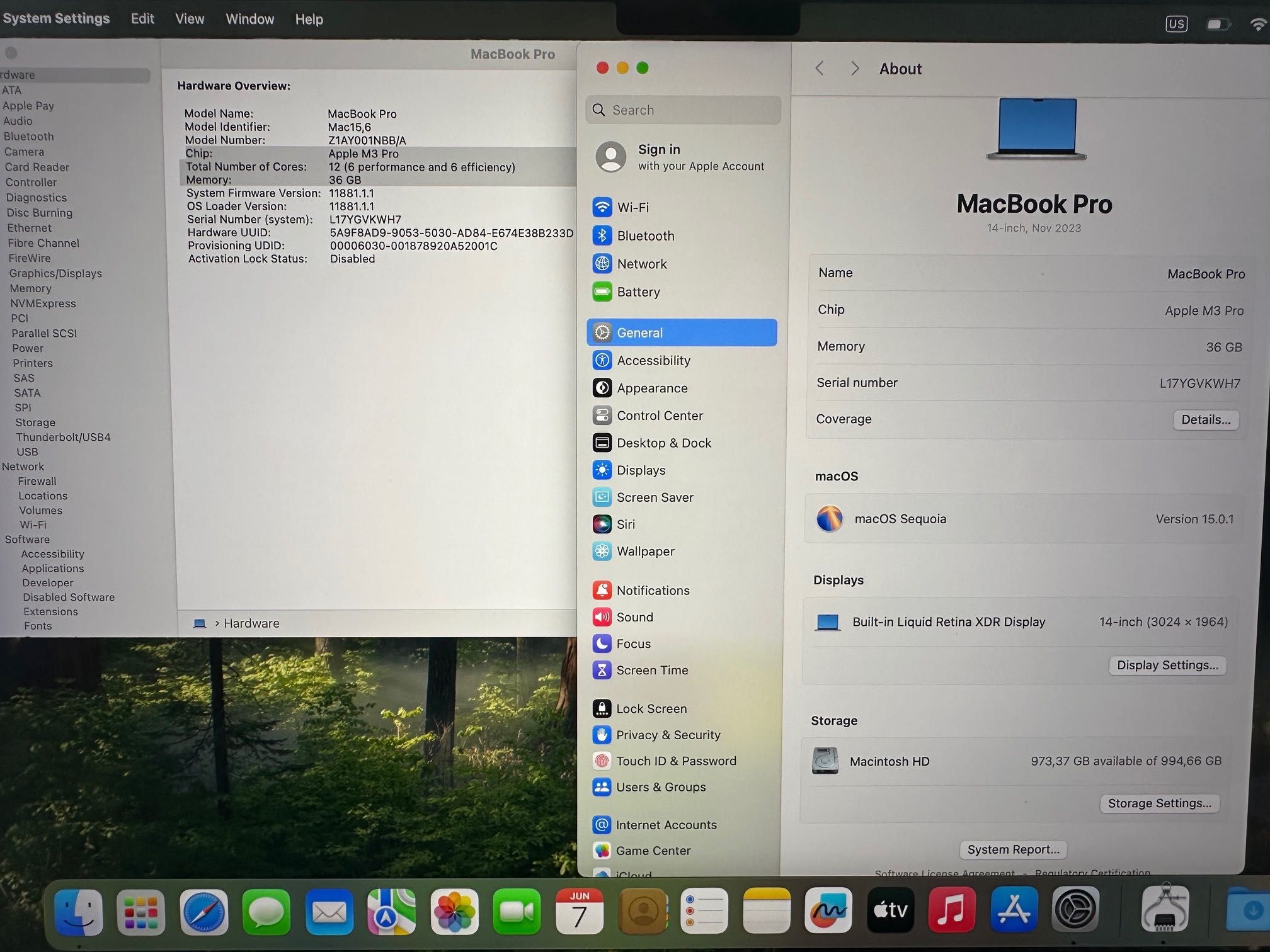Viewport: 1270px width, 952px height.
Task: Click the US input source indicator
Action: tap(1176, 24)
